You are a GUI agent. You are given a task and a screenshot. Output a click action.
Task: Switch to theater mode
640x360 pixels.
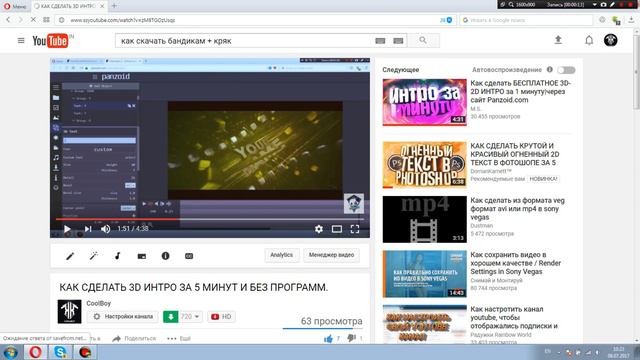coord(337,229)
